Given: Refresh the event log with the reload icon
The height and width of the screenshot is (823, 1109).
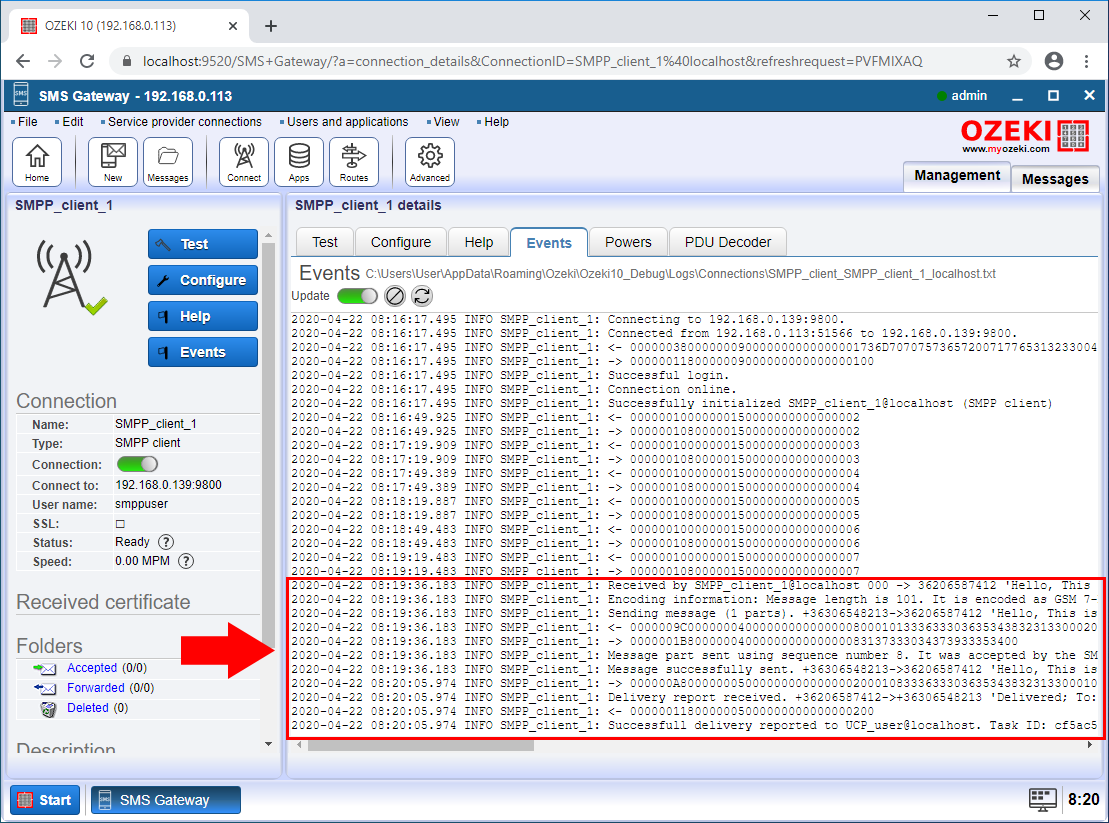Looking at the screenshot, I should point(422,296).
